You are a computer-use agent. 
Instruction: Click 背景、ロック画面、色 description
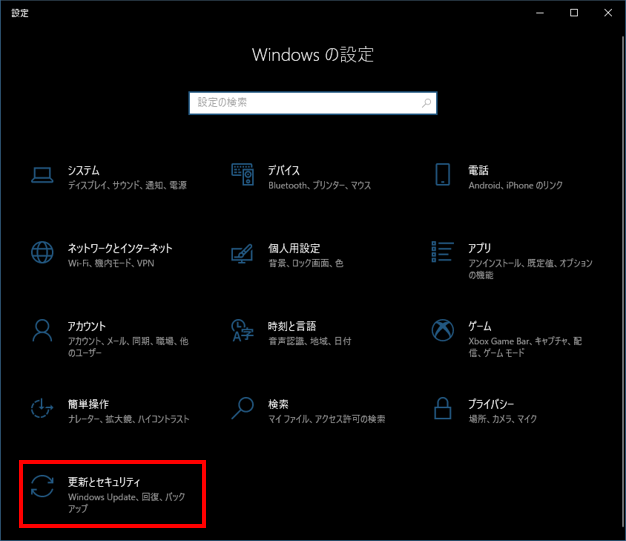(x=306, y=263)
